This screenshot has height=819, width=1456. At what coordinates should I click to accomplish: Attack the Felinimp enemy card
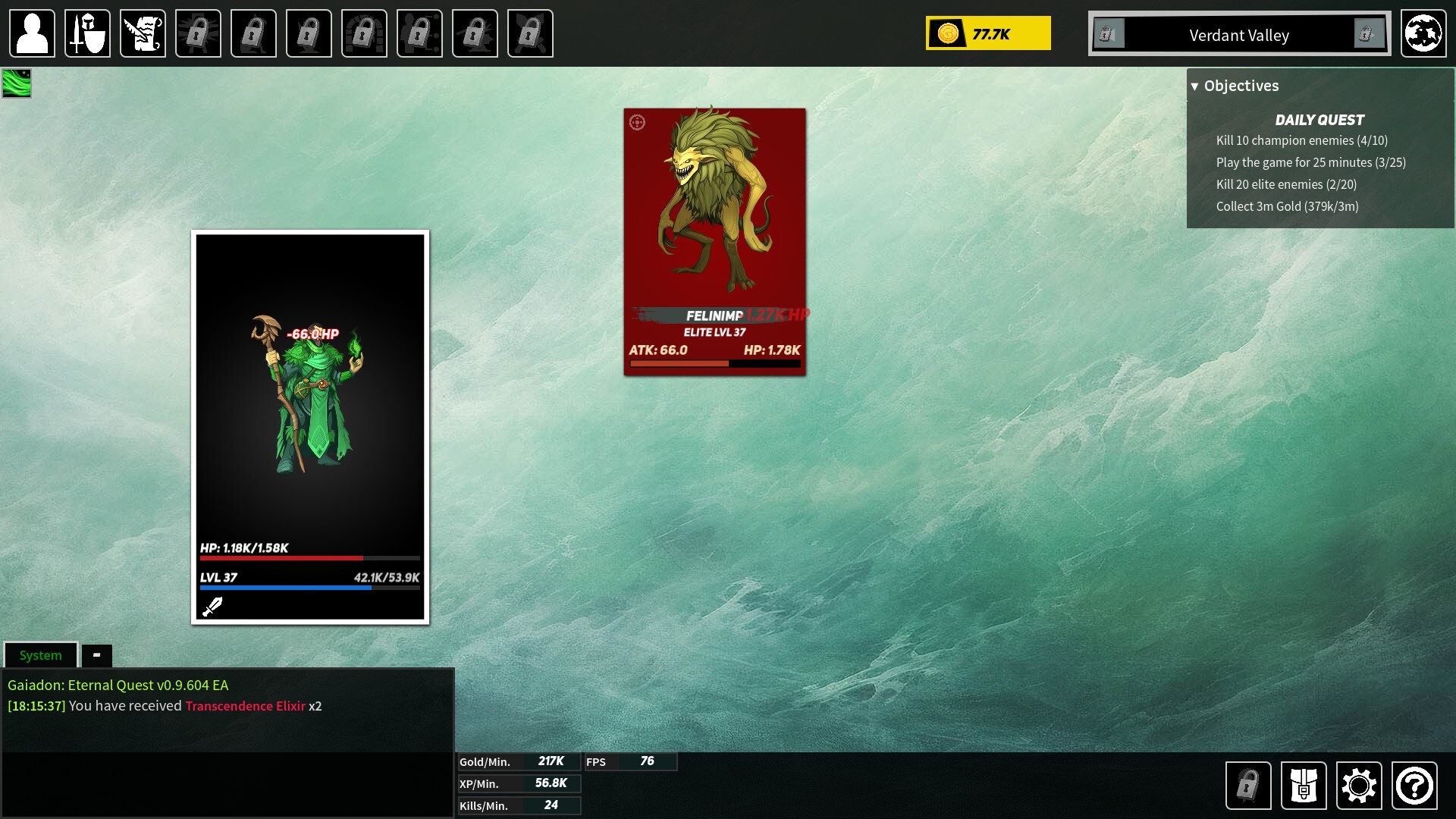point(714,227)
